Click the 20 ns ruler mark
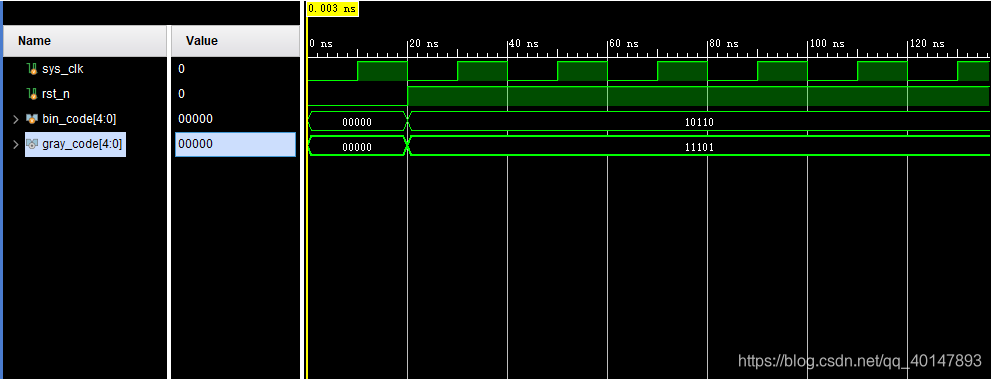This screenshot has width=992, height=380. 424,44
